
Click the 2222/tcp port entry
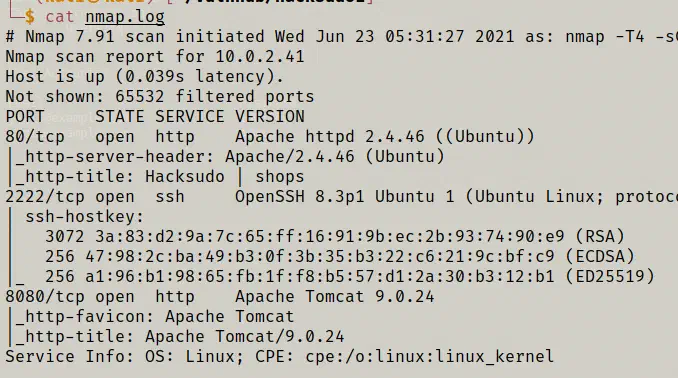[x=45, y=197]
